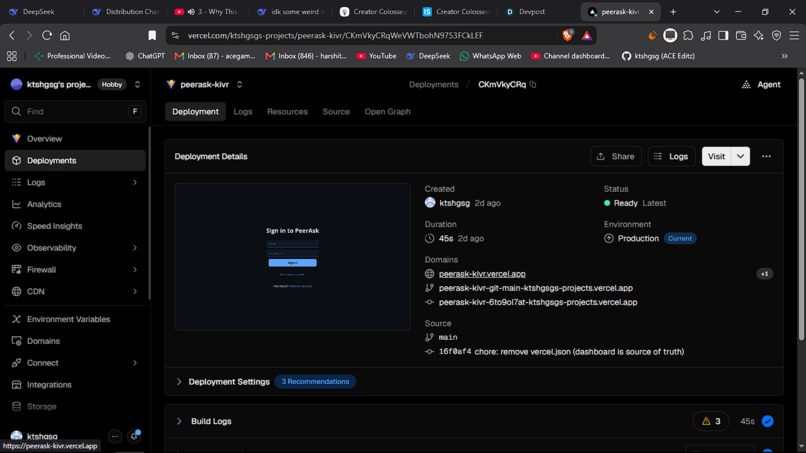
Task: Open peerask-kivr-6to9ol7at domain link
Action: point(538,302)
